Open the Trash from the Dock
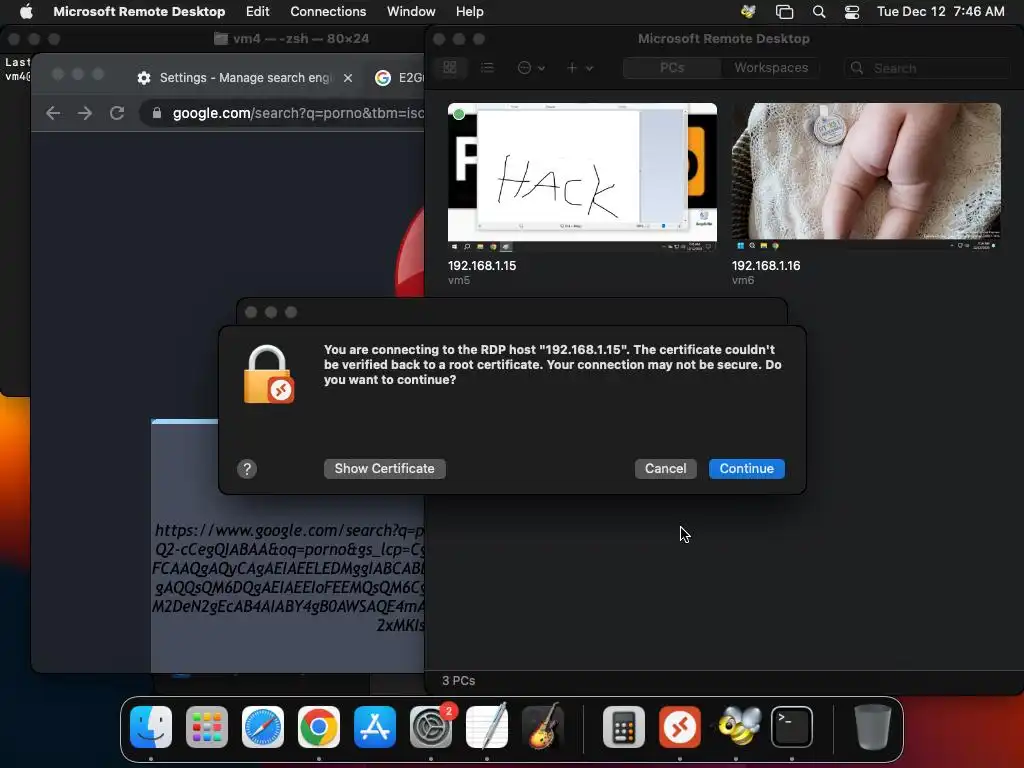This screenshot has height=768, width=1024. pyautogui.click(x=872, y=726)
